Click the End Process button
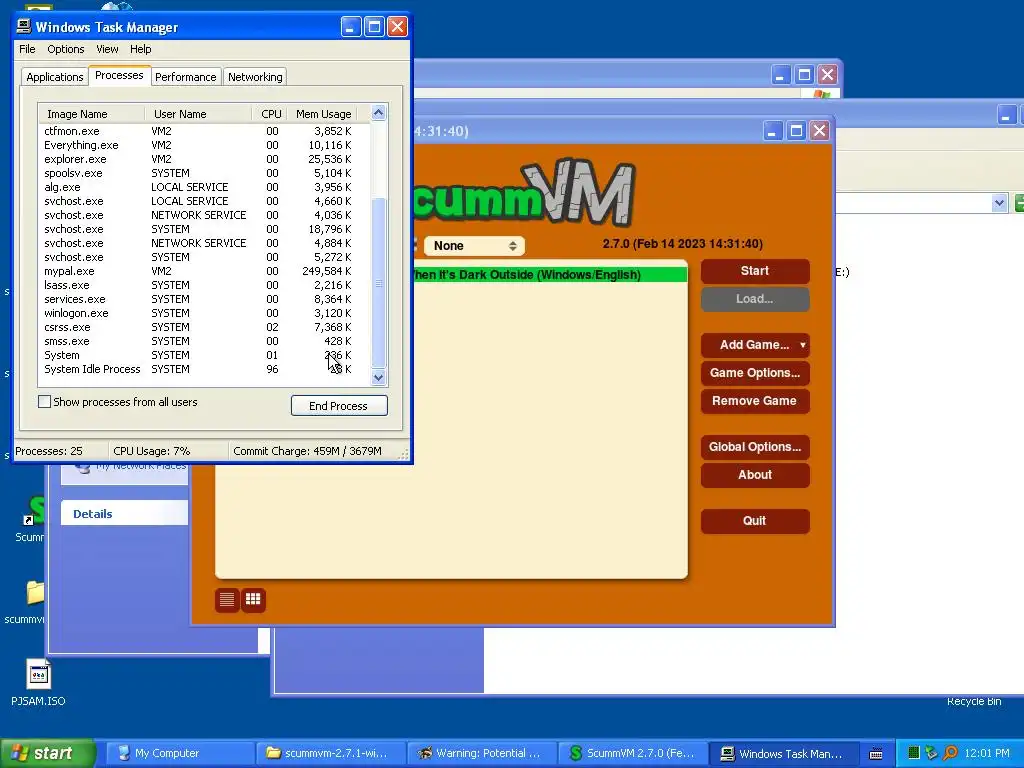This screenshot has width=1024, height=768. [x=339, y=406]
